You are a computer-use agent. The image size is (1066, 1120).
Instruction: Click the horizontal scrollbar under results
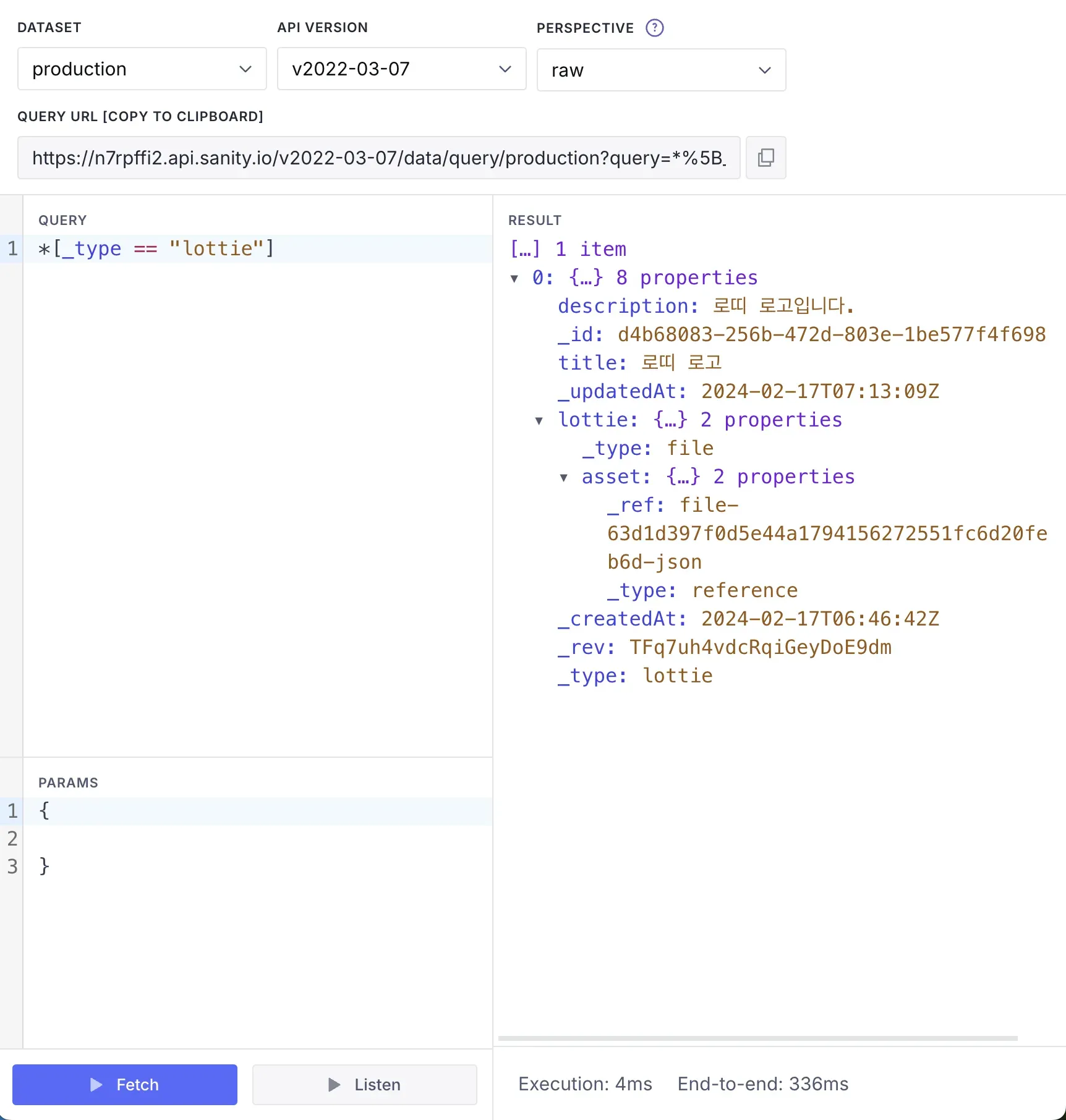(757, 1038)
